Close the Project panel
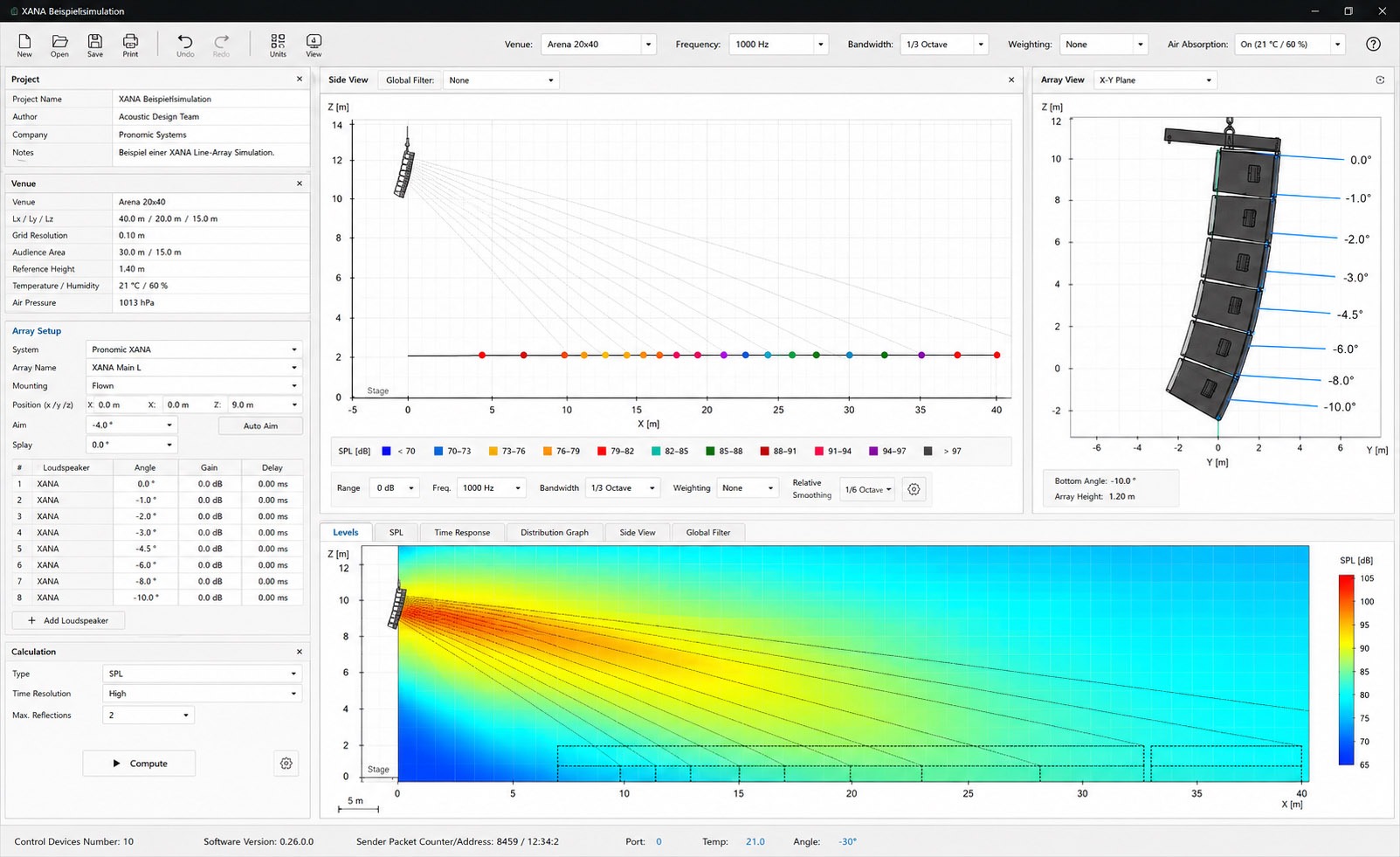The height and width of the screenshot is (857, 1400). point(300,79)
